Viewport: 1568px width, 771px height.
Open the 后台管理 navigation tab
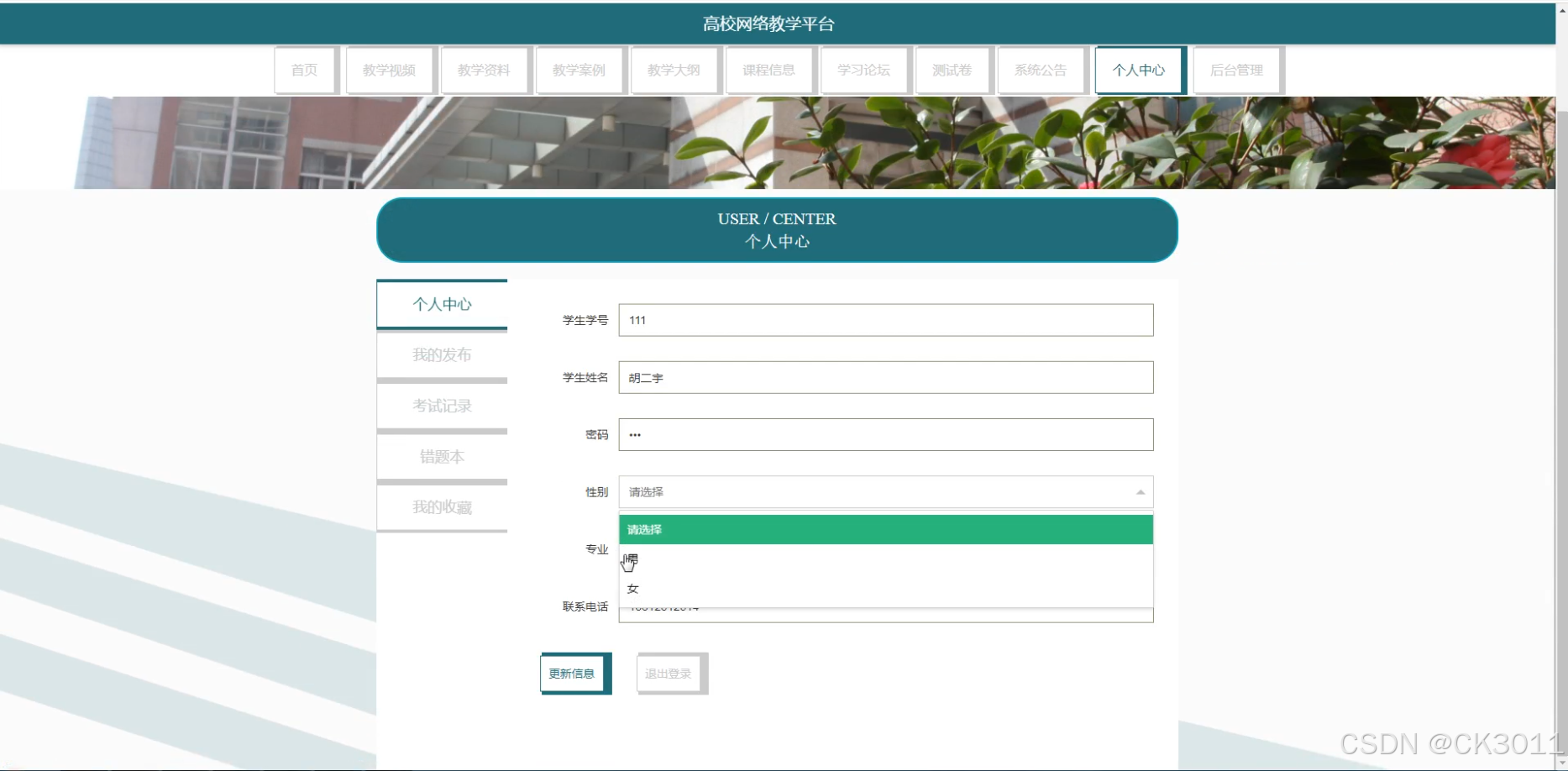click(x=1237, y=70)
